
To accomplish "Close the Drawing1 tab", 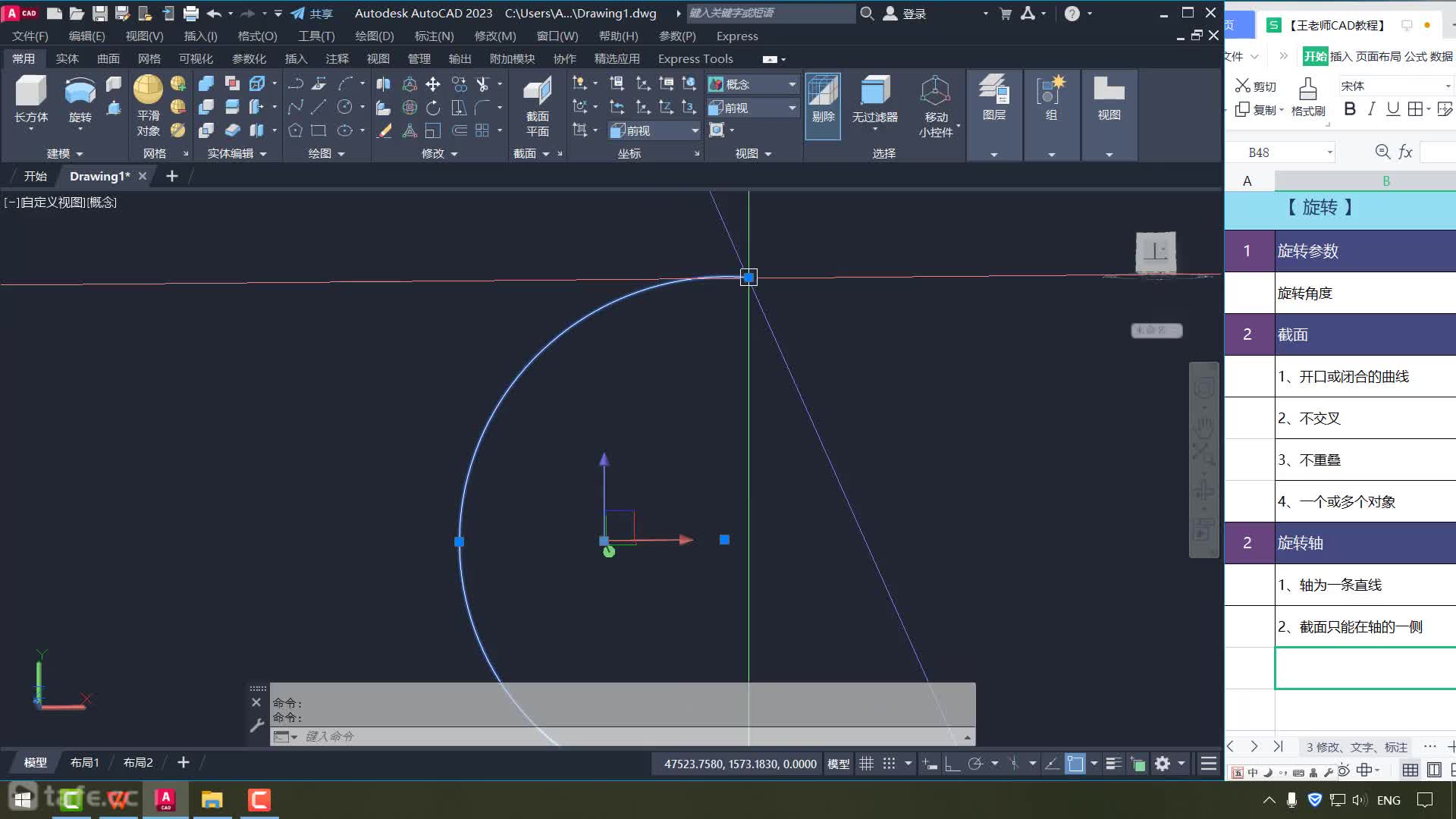I will click(142, 176).
